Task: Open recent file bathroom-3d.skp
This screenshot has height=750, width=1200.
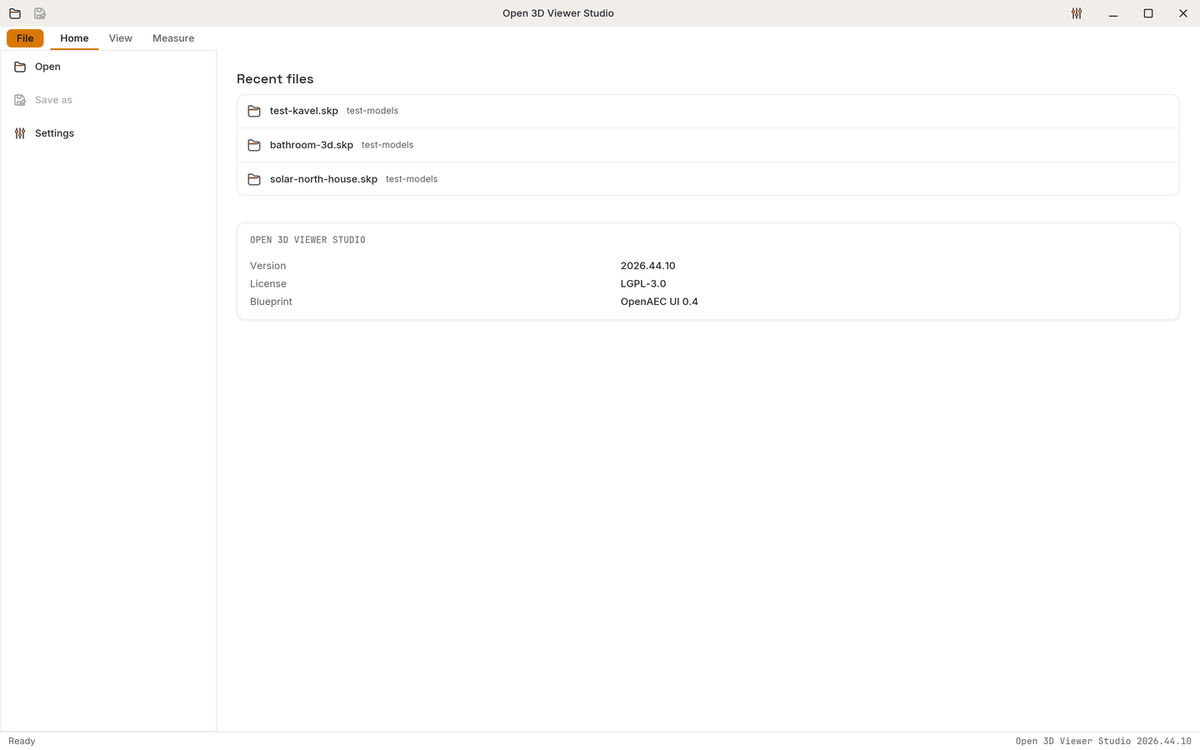Action: coord(708,145)
